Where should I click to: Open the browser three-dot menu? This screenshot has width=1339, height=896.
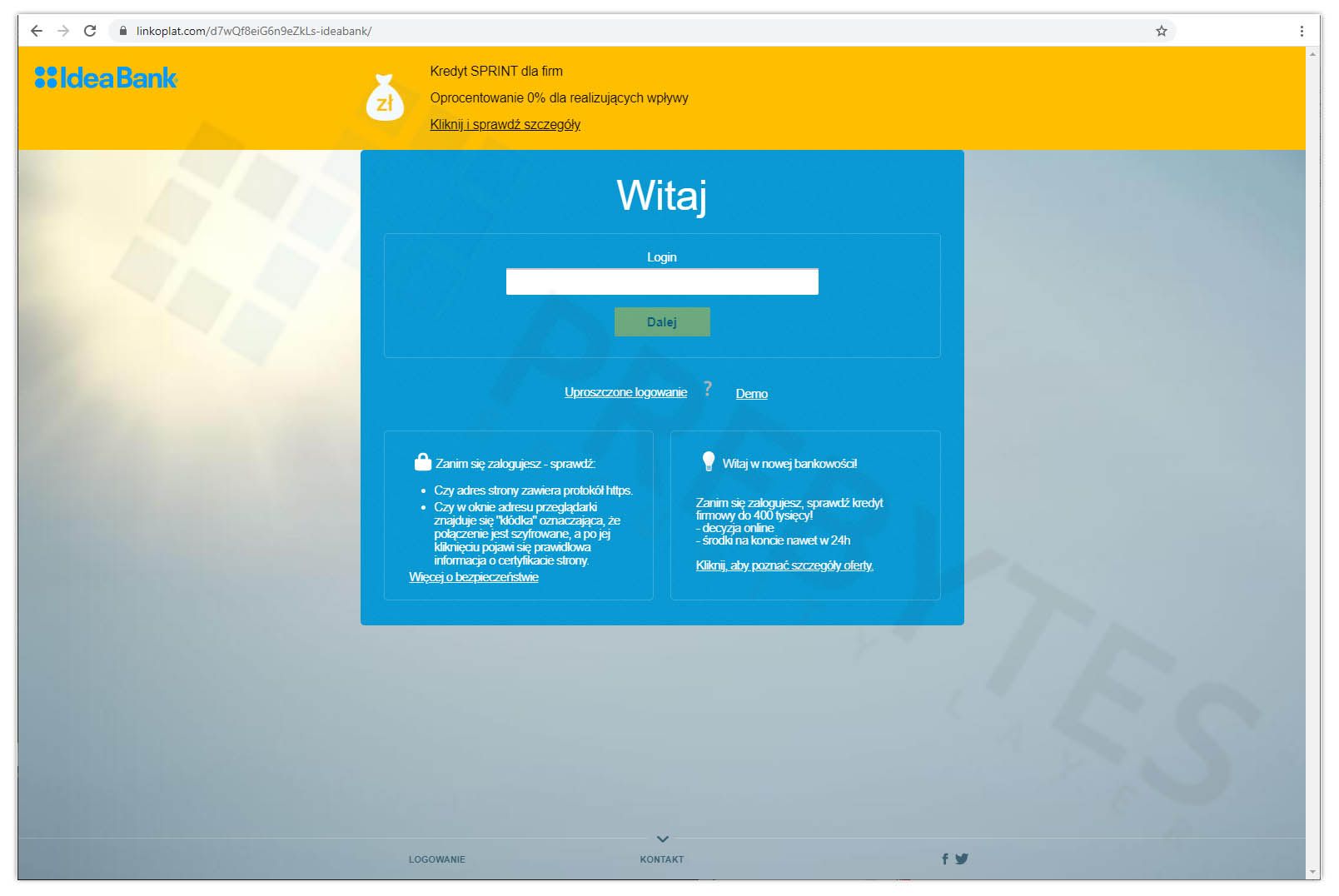(1302, 31)
